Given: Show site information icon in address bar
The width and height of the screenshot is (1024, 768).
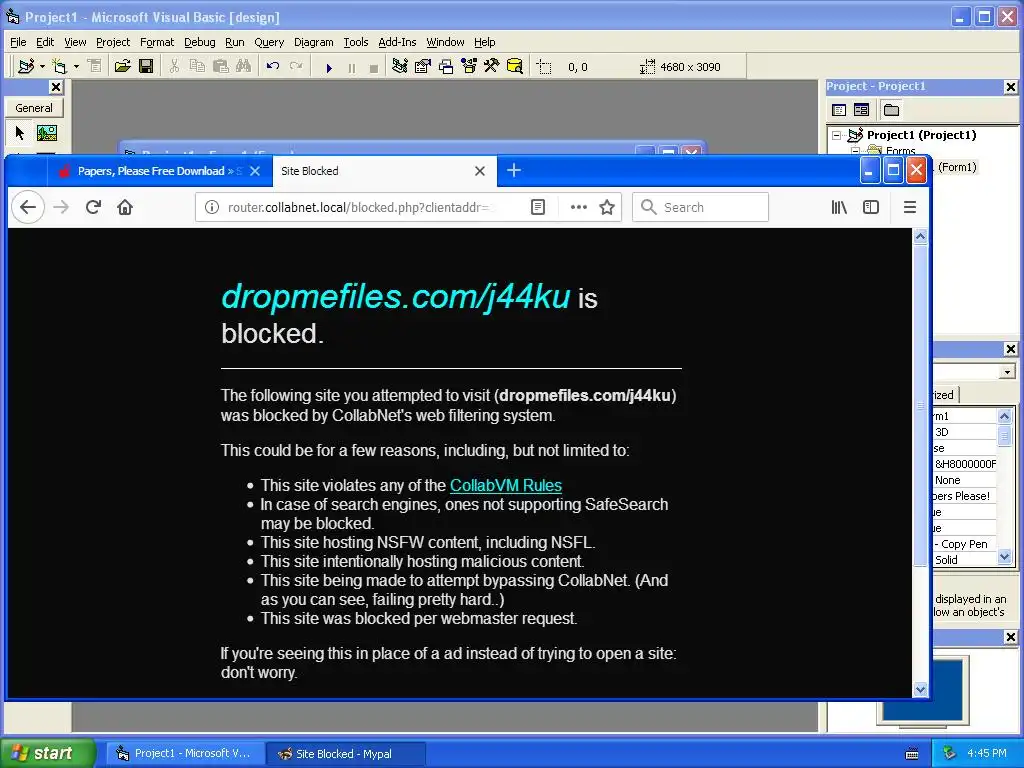Looking at the screenshot, I should (x=212, y=207).
